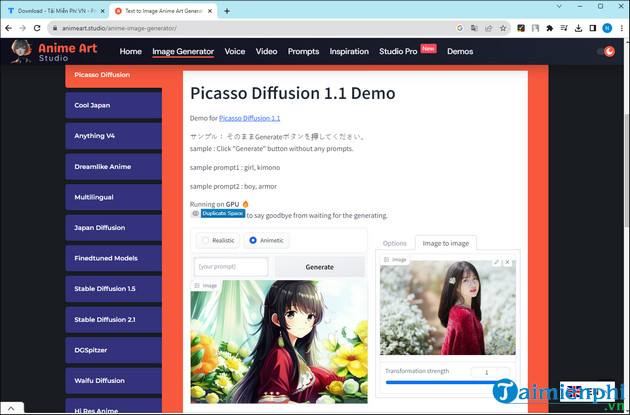
Task: Click the Generate button
Action: [320, 267]
